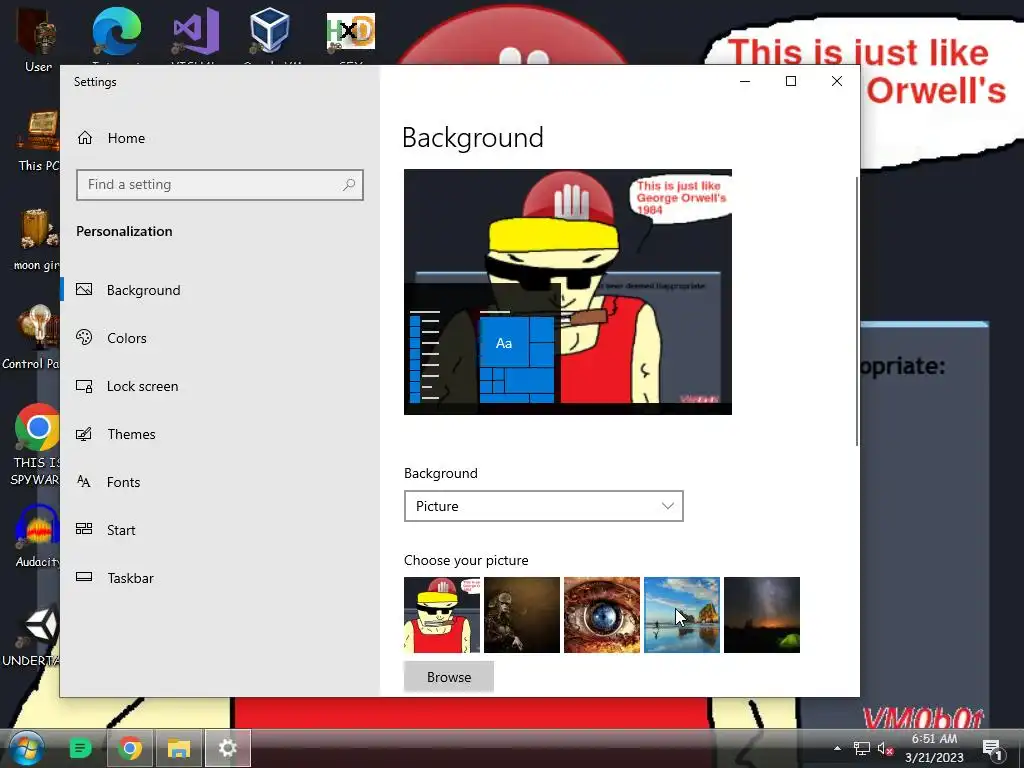Click the Settings window vertical scrollbar

pos(856,312)
